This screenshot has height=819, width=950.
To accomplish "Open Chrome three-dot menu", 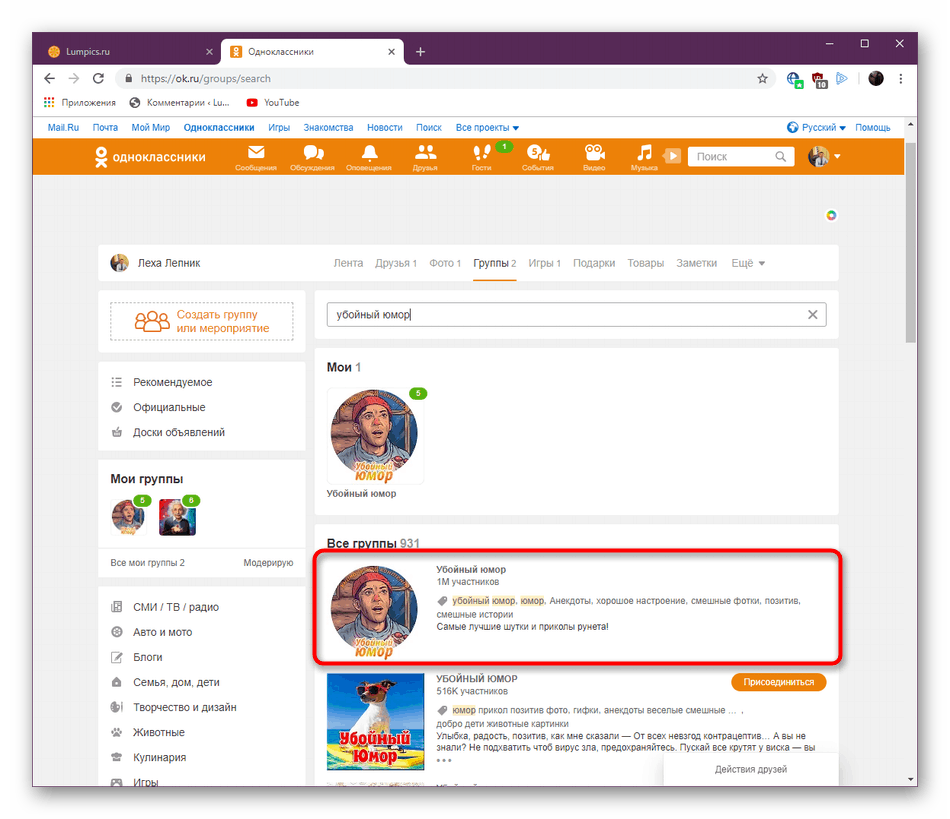I will click(901, 78).
